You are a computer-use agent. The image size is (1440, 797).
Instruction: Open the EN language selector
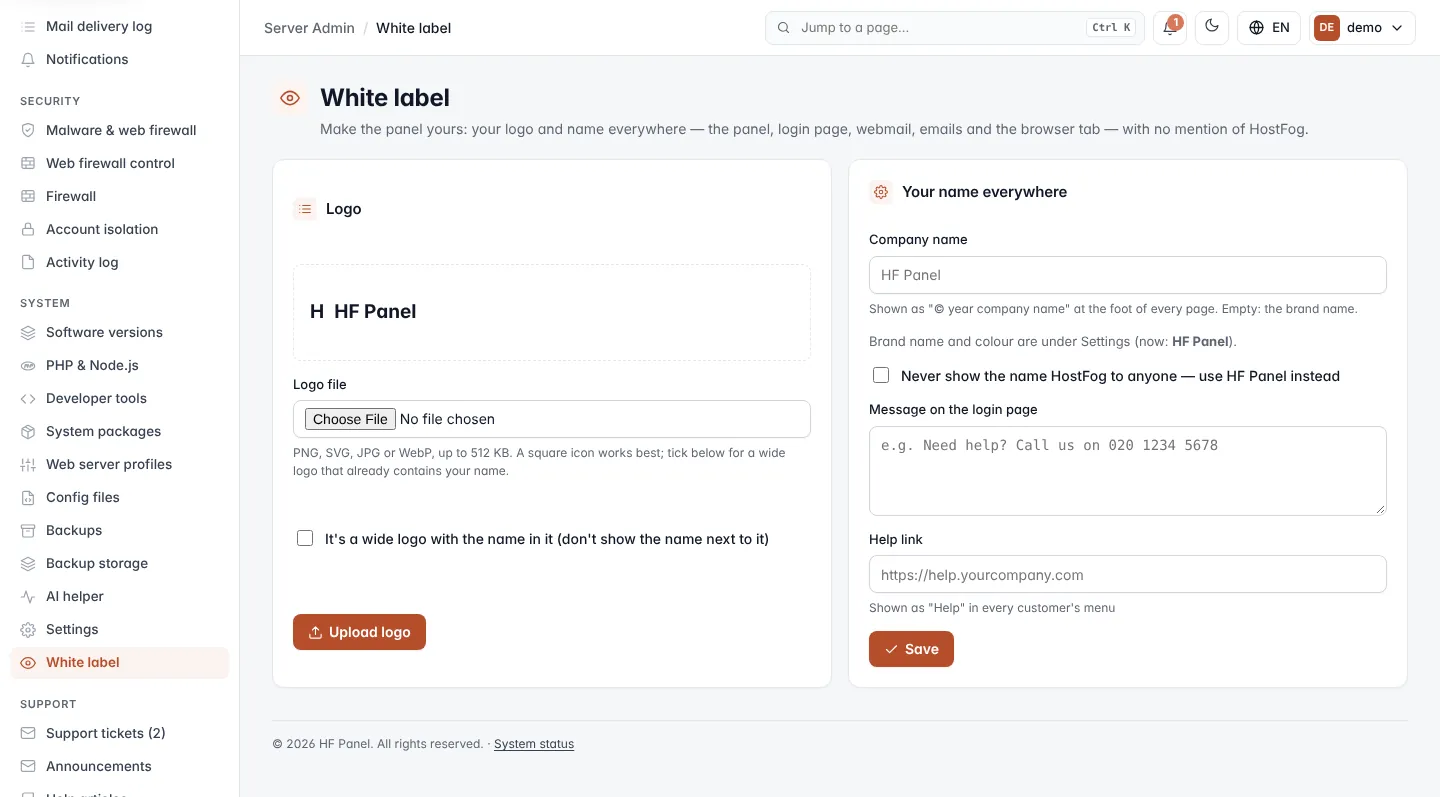(x=1269, y=28)
